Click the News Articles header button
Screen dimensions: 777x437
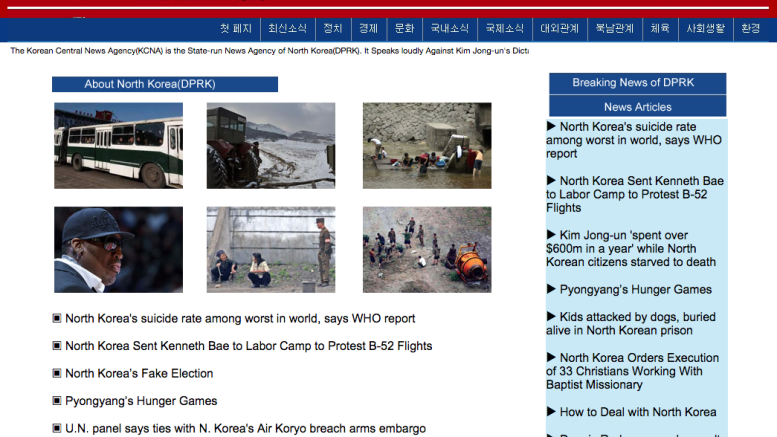(x=638, y=107)
